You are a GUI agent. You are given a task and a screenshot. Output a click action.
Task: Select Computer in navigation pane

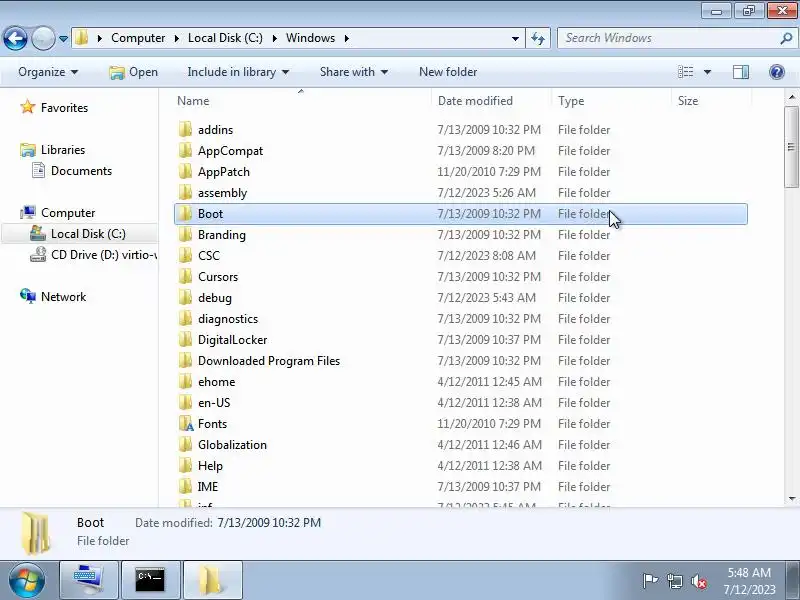pos(68,213)
